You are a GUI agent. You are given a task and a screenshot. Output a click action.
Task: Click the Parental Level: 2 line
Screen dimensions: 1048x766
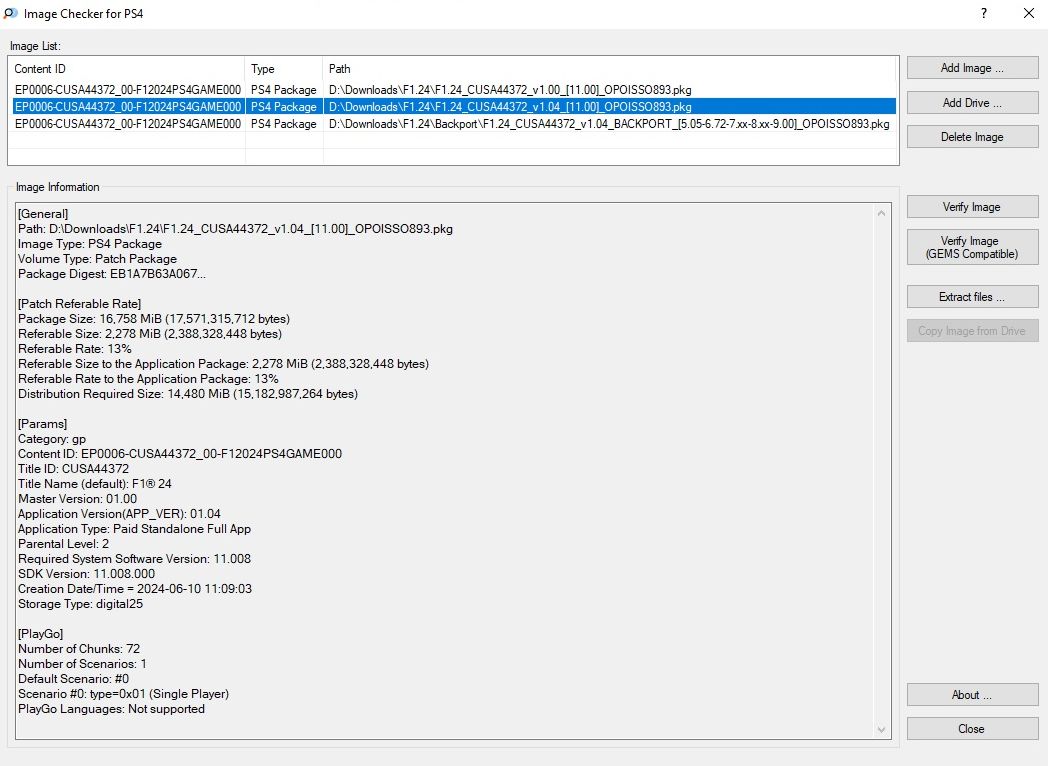coord(63,544)
